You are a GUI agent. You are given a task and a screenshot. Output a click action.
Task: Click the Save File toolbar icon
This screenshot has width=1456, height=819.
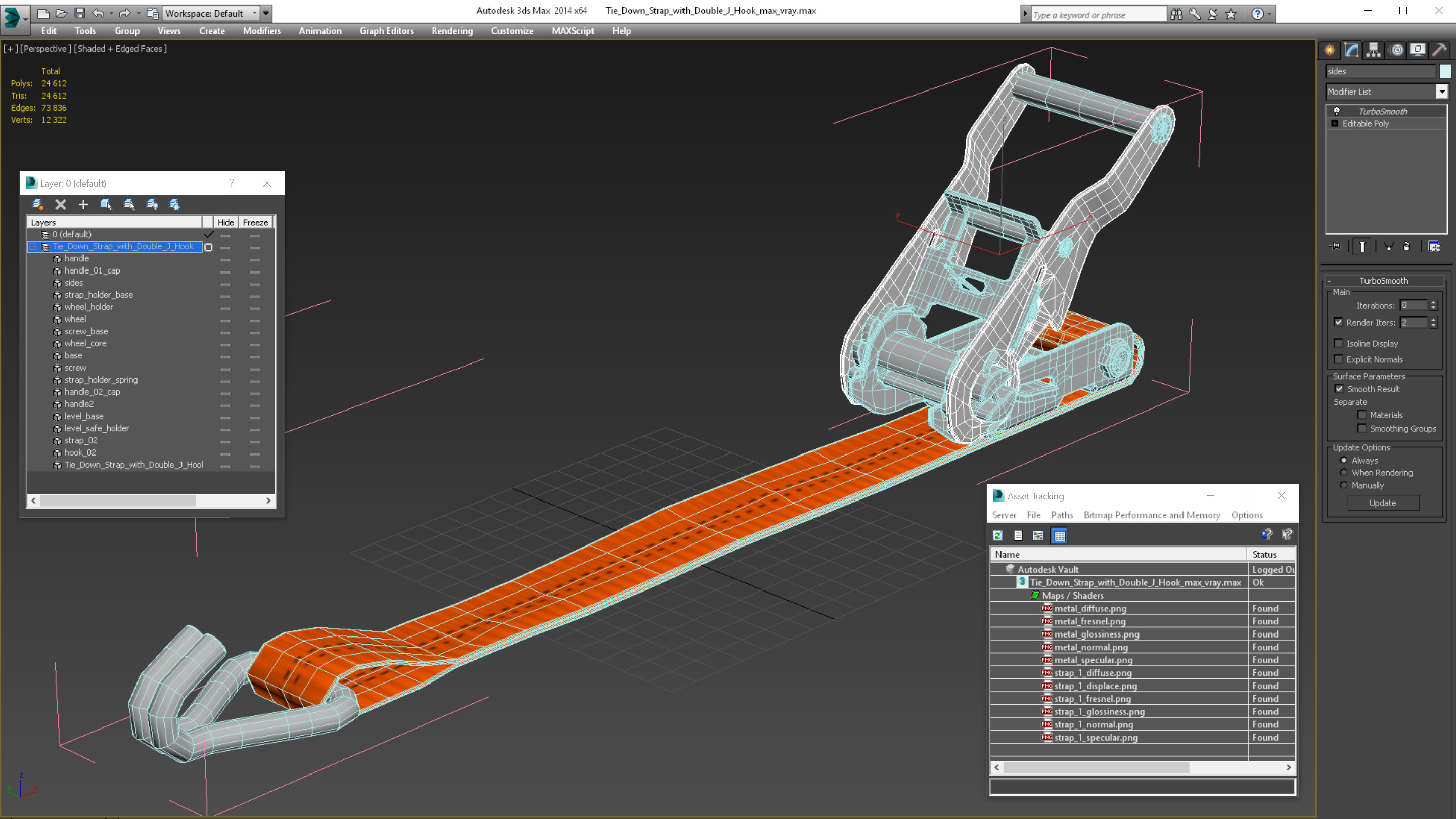click(80, 13)
